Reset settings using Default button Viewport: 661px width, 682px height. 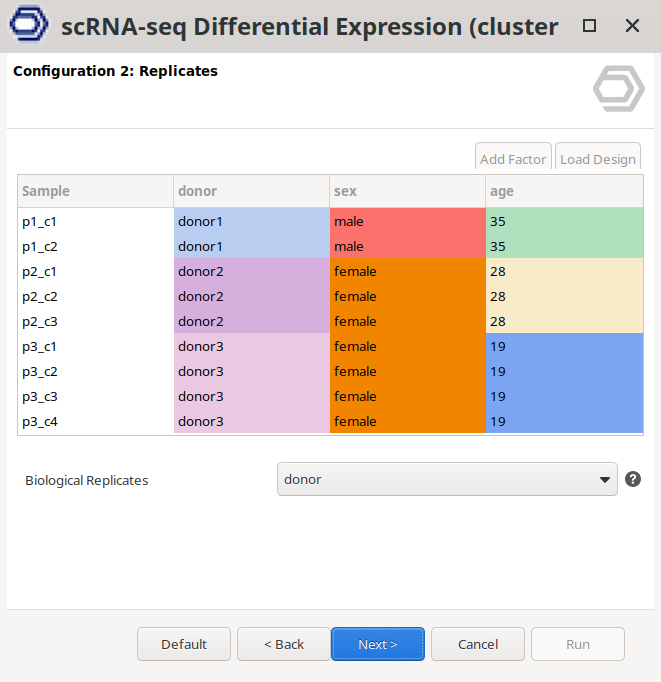pyautogui.click(x=184, y=644)
